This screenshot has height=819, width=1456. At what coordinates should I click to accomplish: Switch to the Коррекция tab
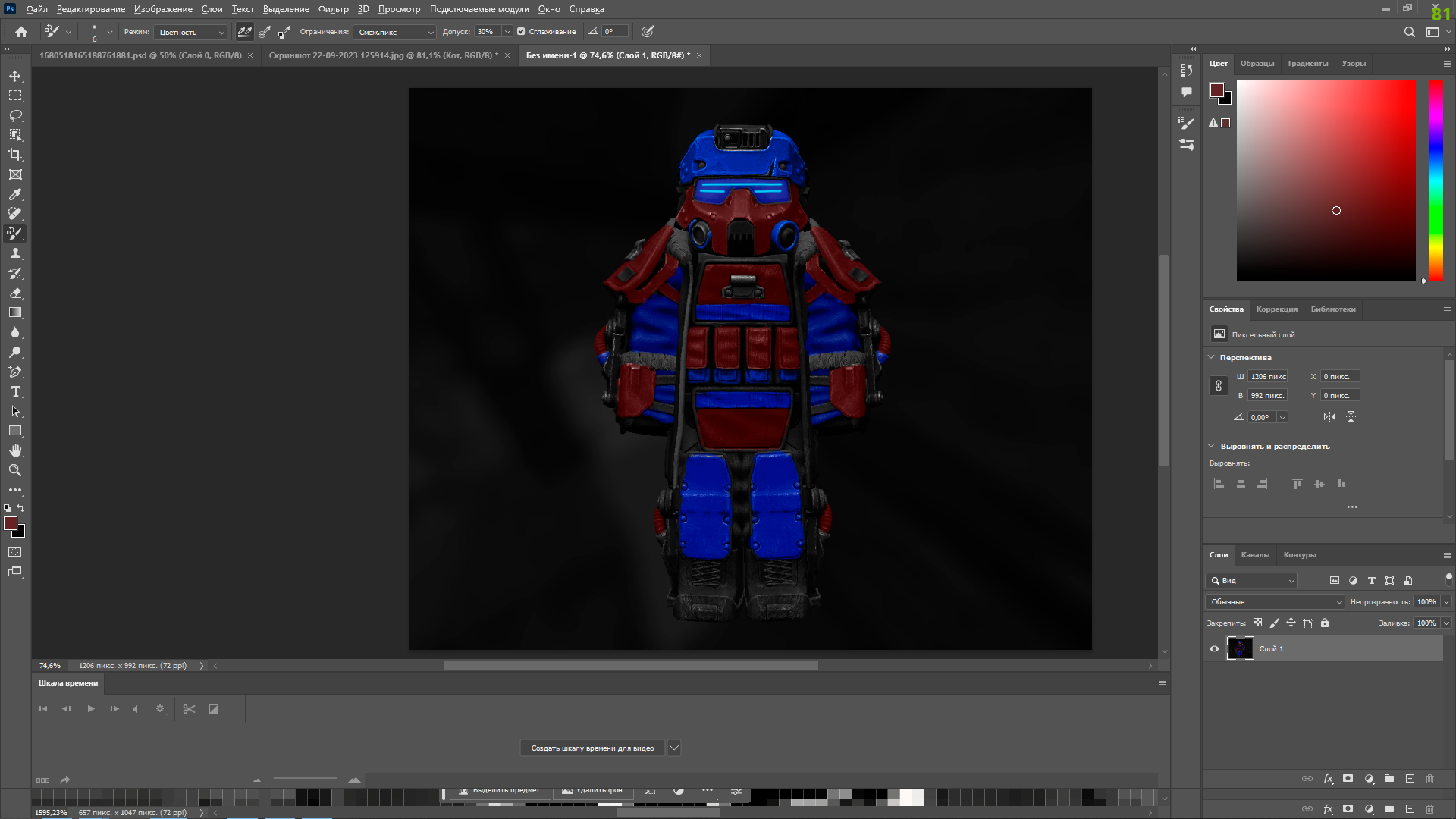1276,309
